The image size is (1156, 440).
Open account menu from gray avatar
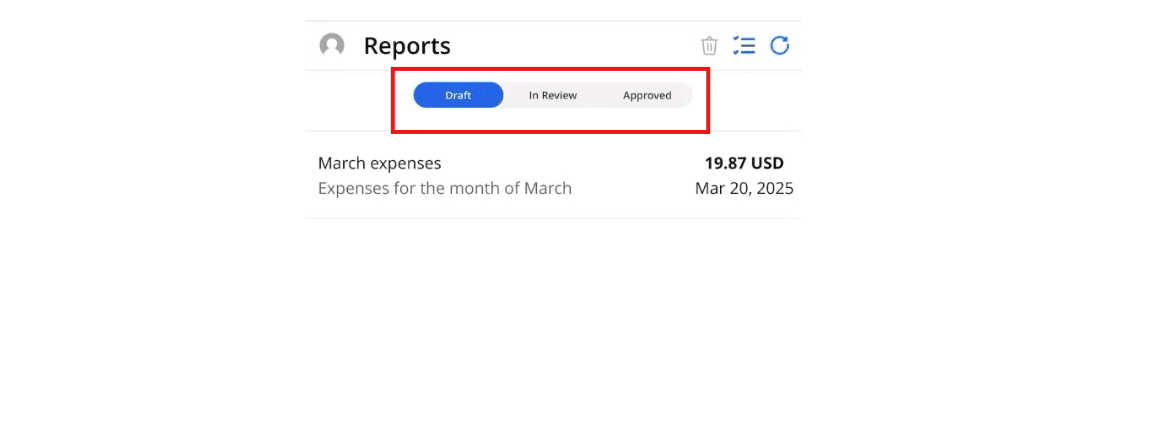pyautogui.click(x=332, y=45)
